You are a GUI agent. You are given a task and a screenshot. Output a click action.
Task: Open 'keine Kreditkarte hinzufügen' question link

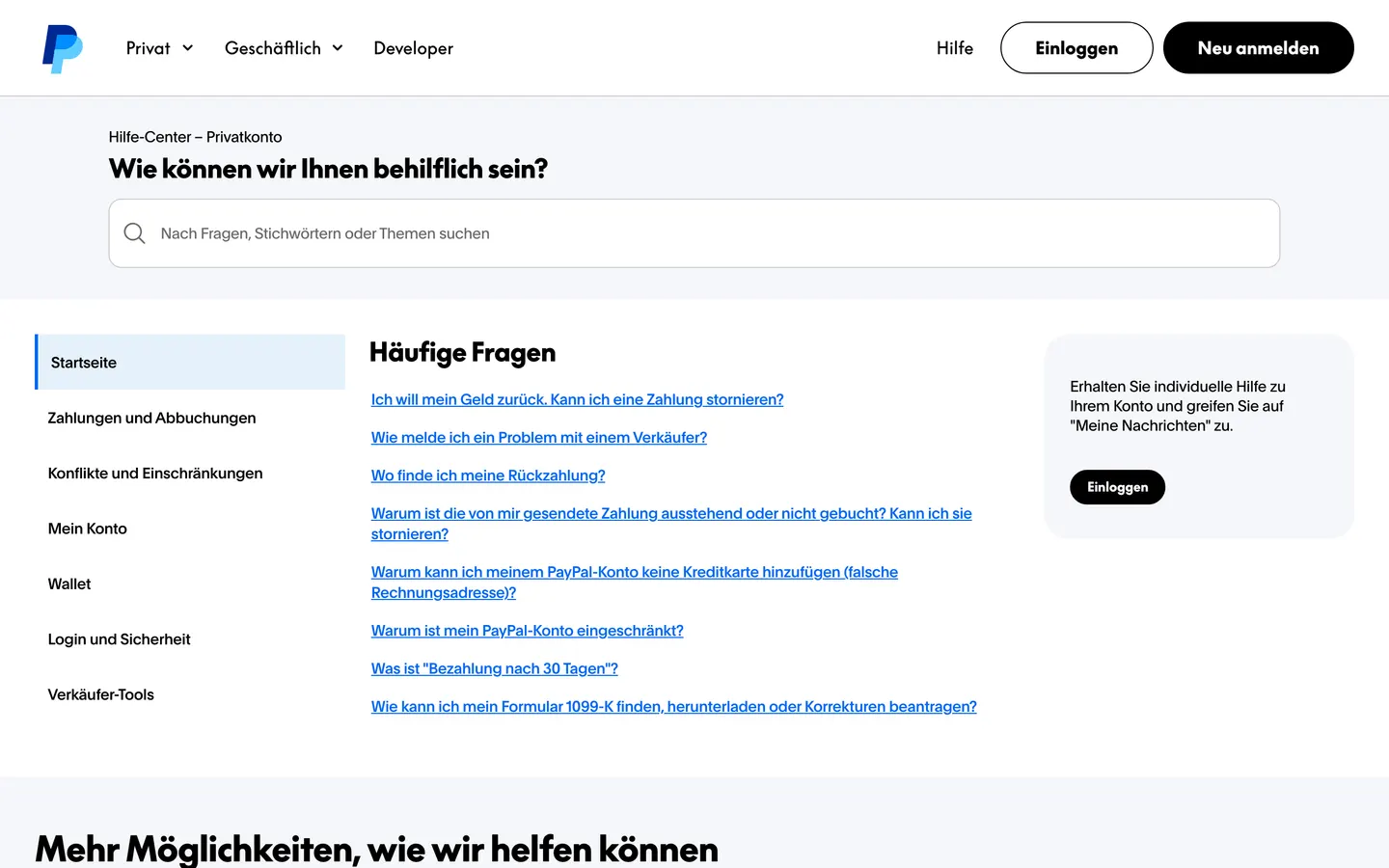[x=635, y=583]
